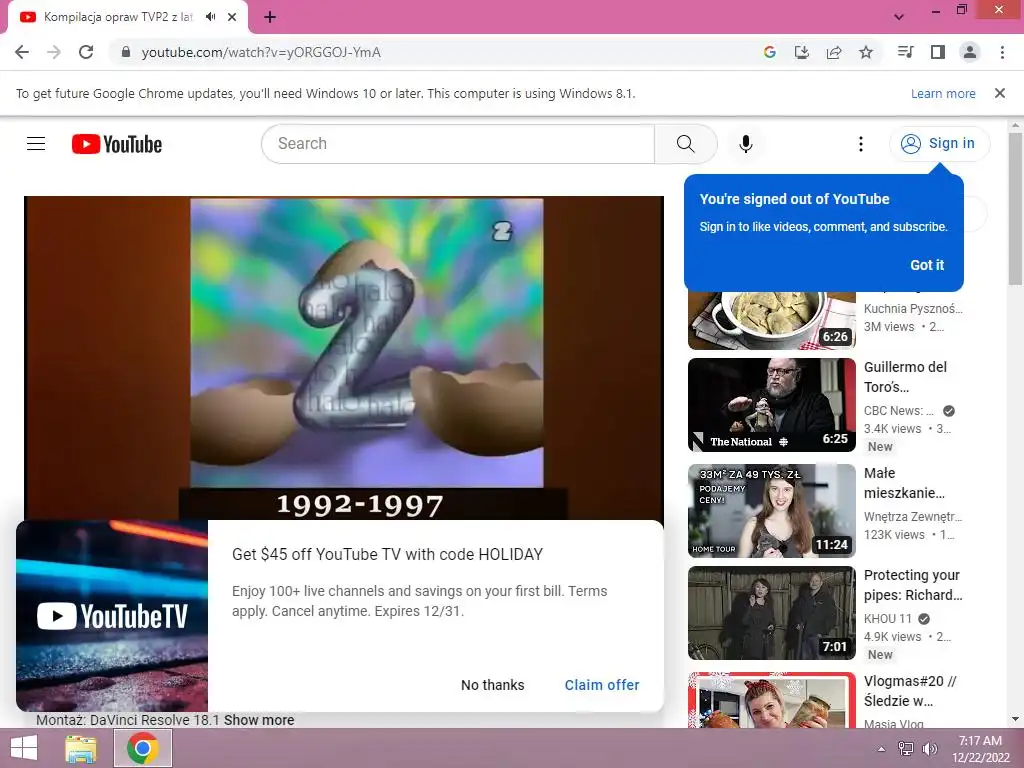The height and width of the screenshot is (768, 1024).
Task: Click the Chrome taskbar icon
Action: coord(143,748)
